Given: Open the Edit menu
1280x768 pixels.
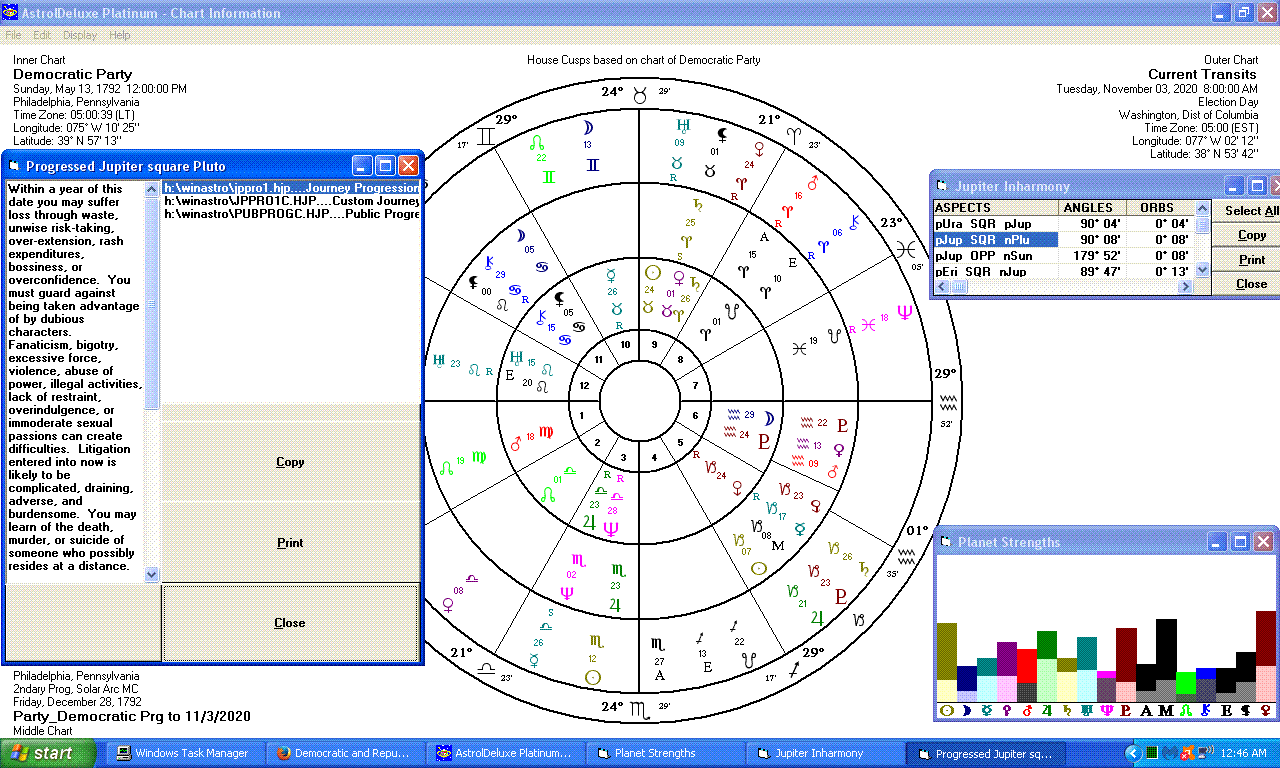Looking at the screenshot, I should [x=42, y=35].
